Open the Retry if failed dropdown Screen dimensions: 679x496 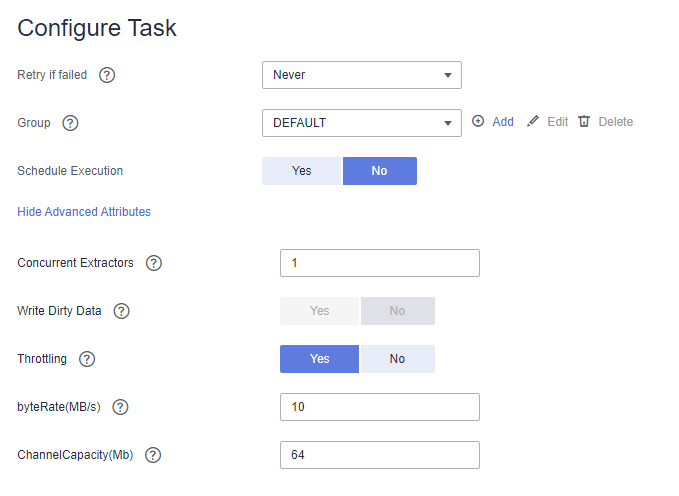tap(361, 75)
